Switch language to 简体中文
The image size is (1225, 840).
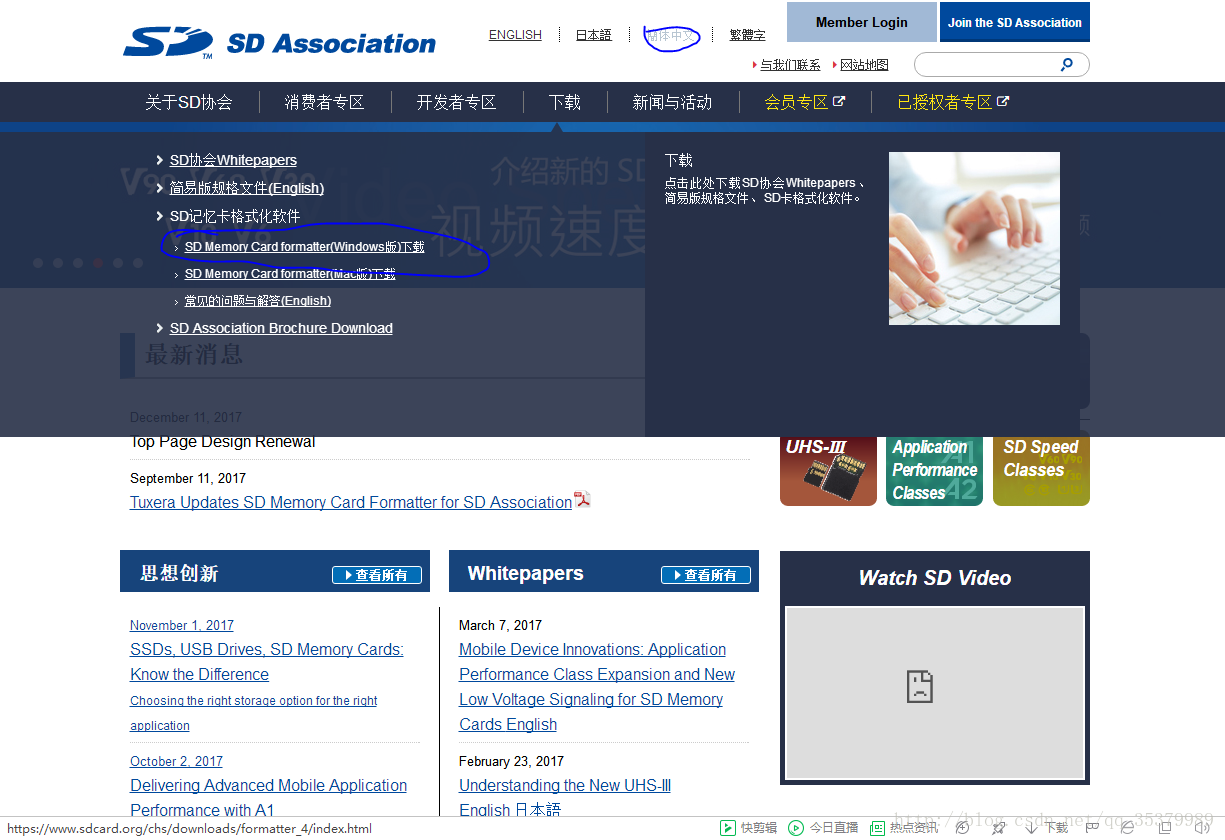tap(672, 35)
